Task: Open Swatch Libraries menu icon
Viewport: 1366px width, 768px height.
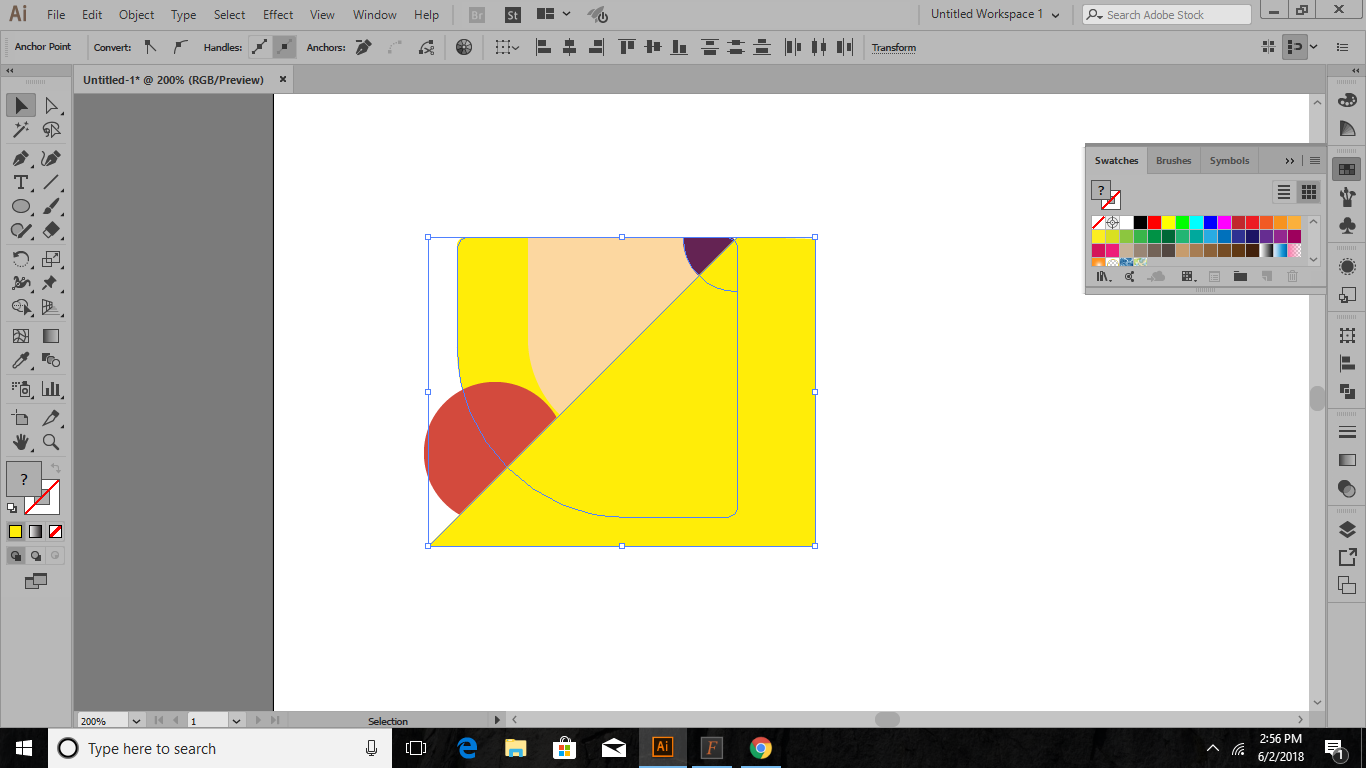Action: (x=1104, y=276)
